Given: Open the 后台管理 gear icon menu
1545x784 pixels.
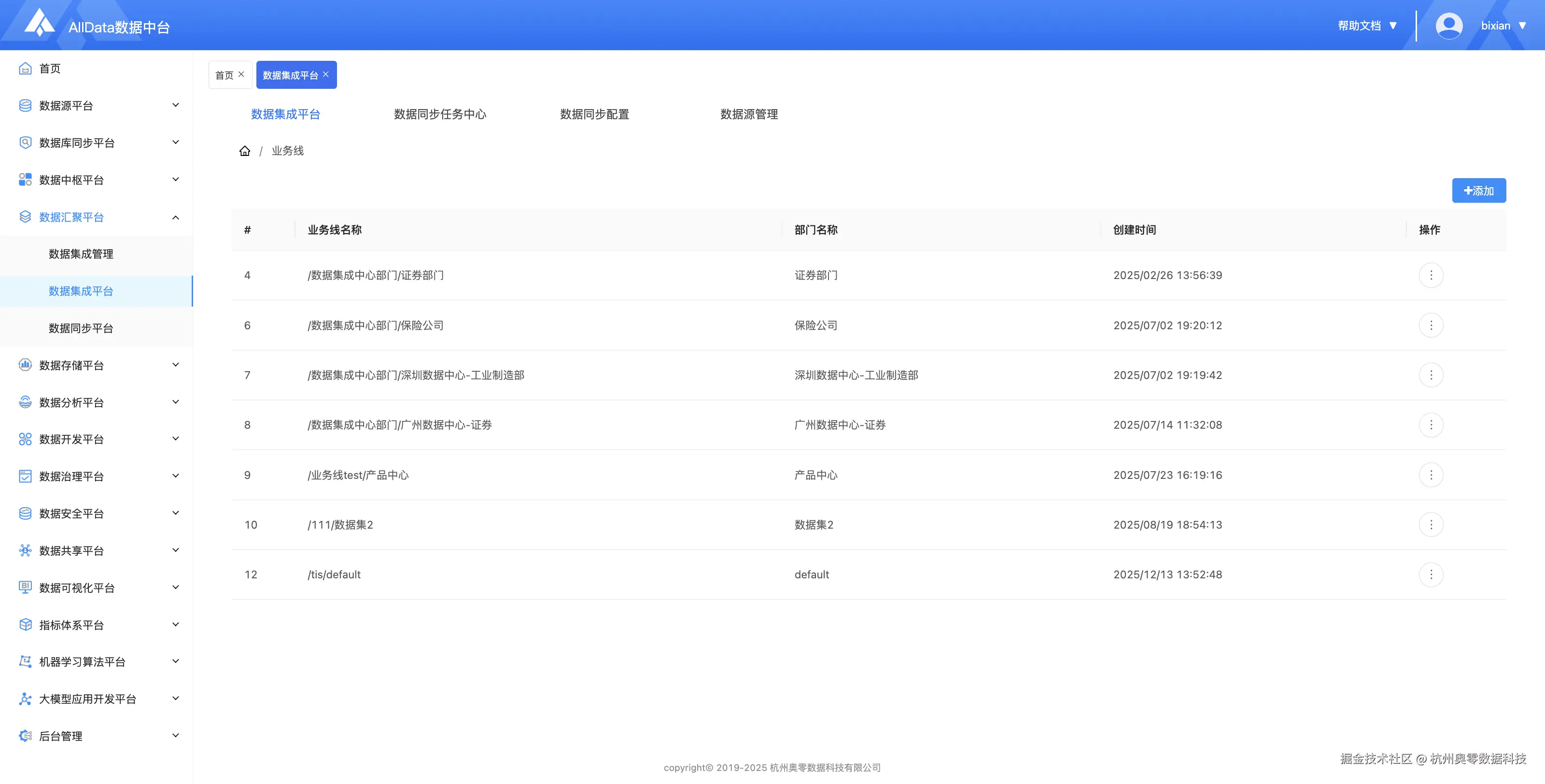Looking at the screenshot, I should click(x=25, y=736).
